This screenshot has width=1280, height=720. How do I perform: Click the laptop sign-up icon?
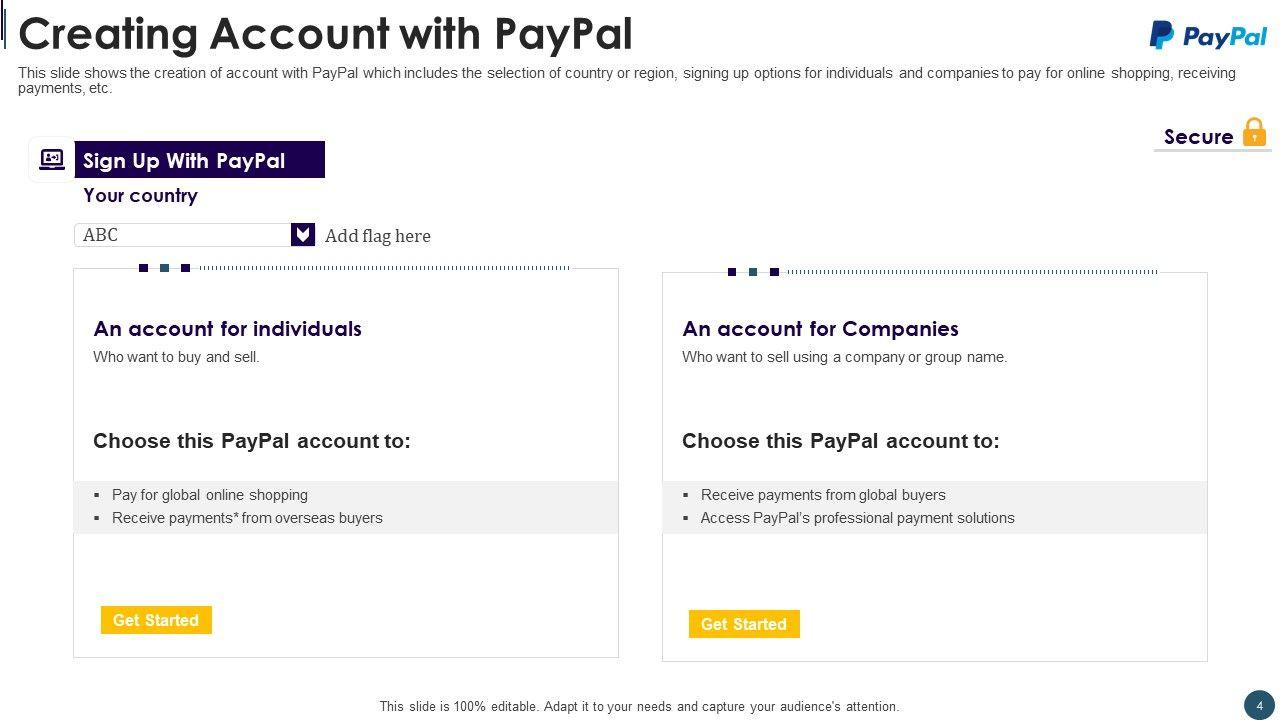click(x=52, y=159)
